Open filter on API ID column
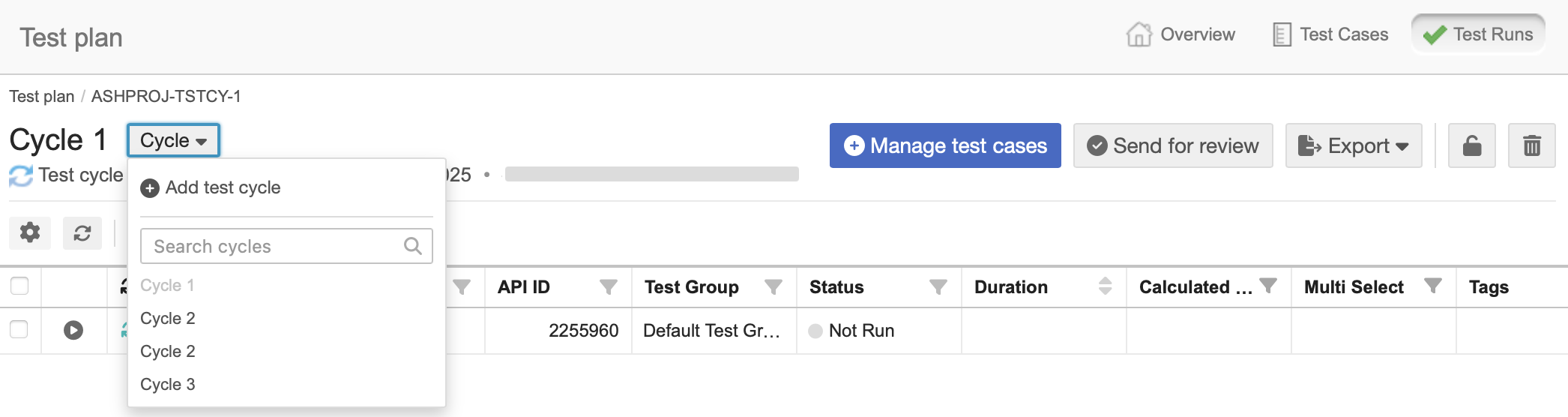This screenshot has width=1568, height=417. coord(609,286)
